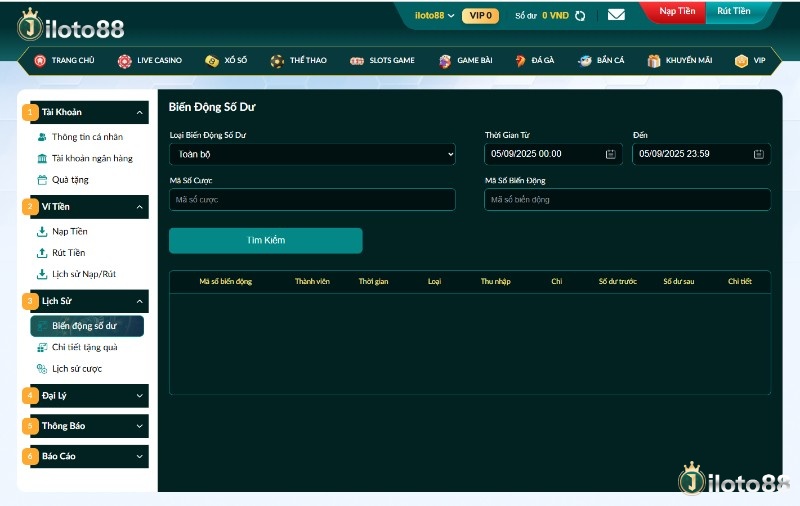Click the Tìm Kiếm search button
Viewport: 800px width, 506px height.
click(266, 240)
